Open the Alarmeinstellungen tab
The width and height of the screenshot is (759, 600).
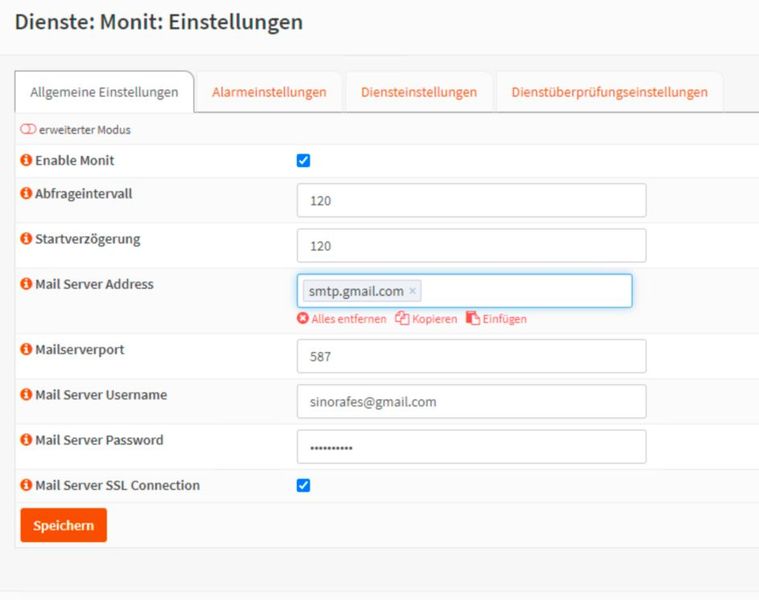(269, 92)
